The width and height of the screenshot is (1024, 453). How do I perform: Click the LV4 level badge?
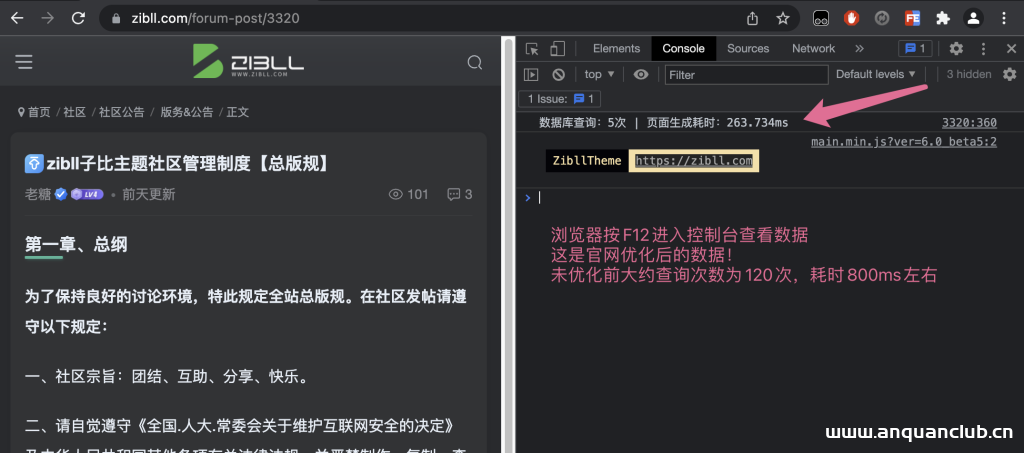tap(87, 194)
